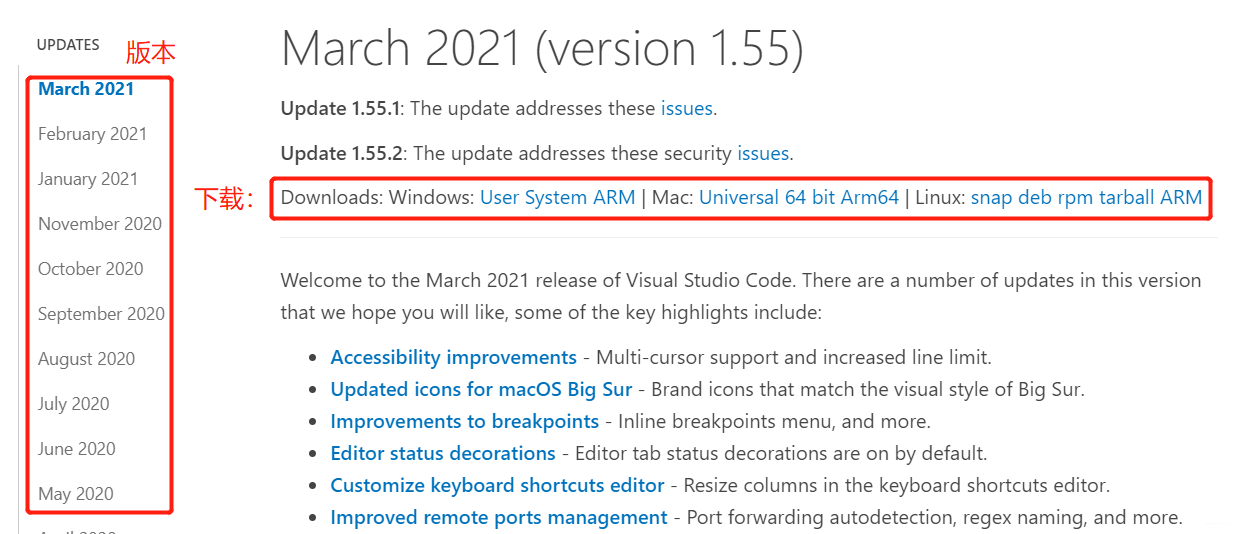
Task: Download the Linux deb package
Action: [1035, 197]
